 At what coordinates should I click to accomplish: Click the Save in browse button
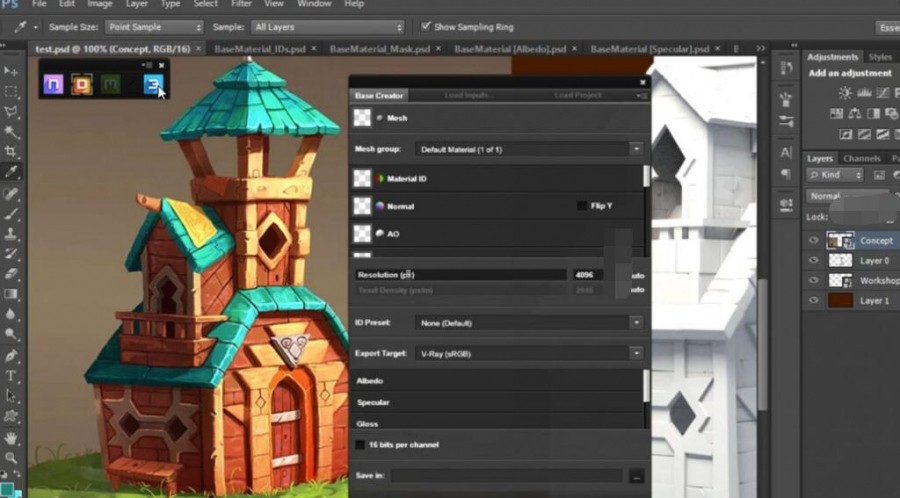click(636, 476)
